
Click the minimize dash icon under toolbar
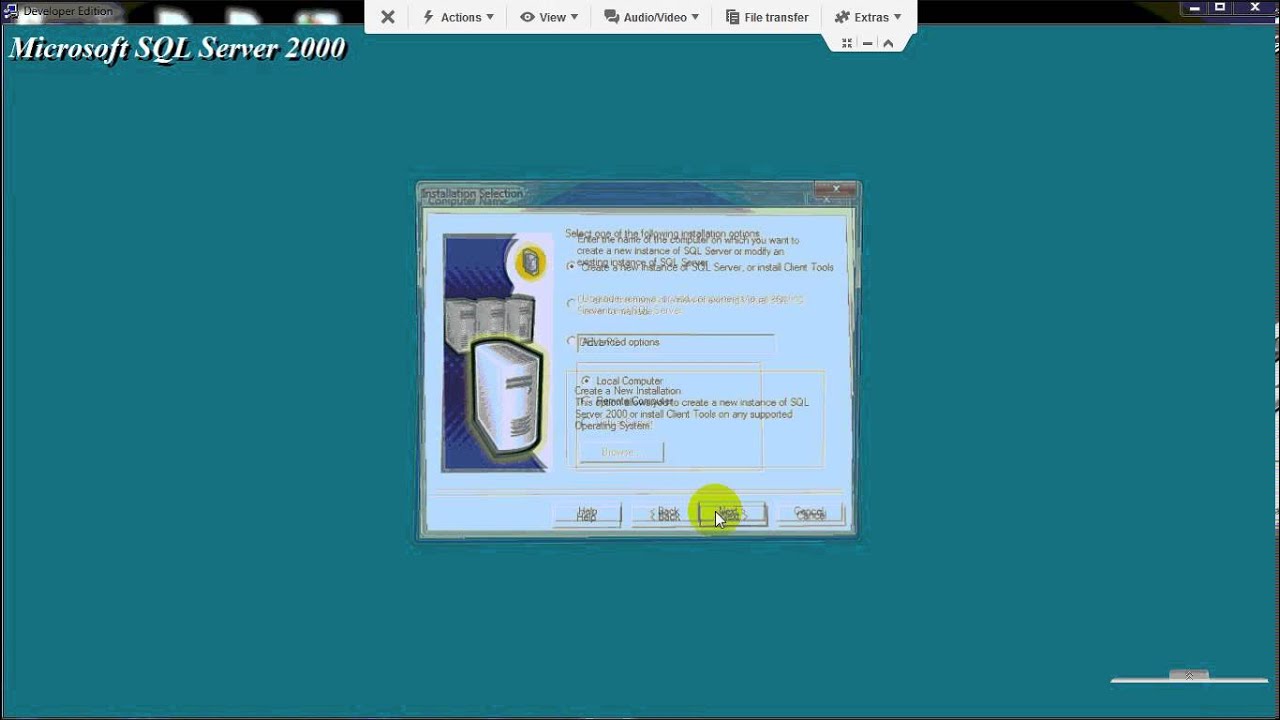tap(867, 43)
